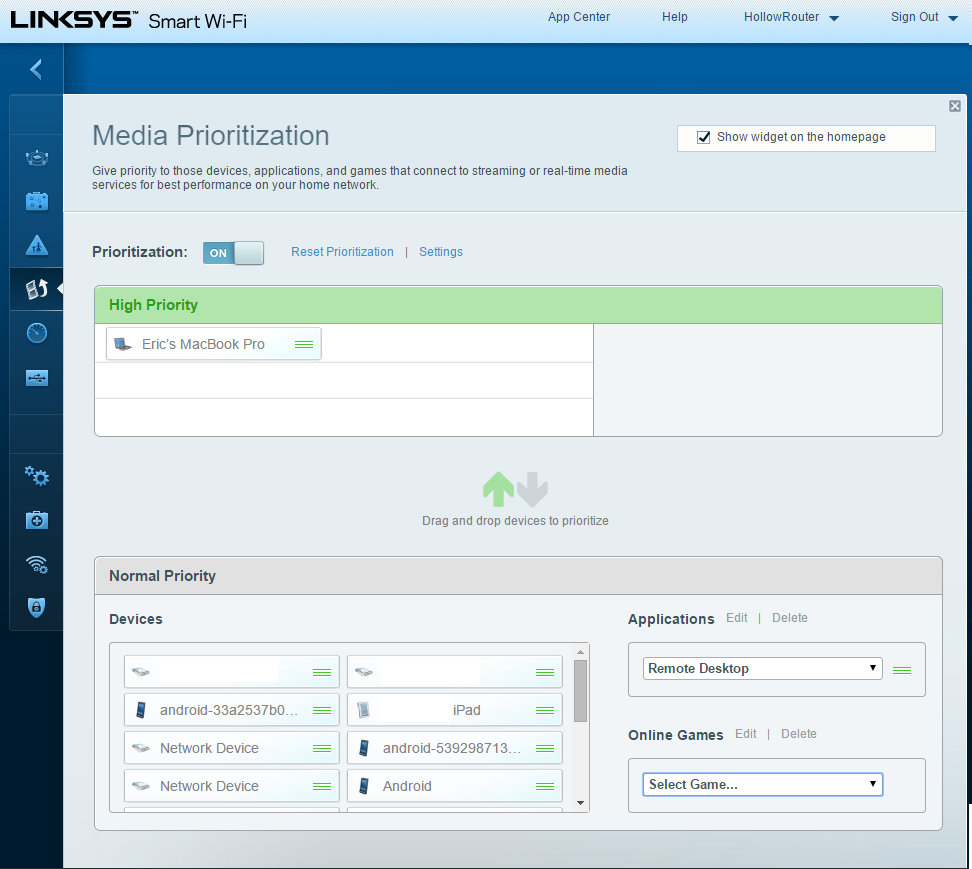The height and width of the screenshot is (869, 972).
Task: Uncheck Show widget on the homepage
Action: pos(704,138)
